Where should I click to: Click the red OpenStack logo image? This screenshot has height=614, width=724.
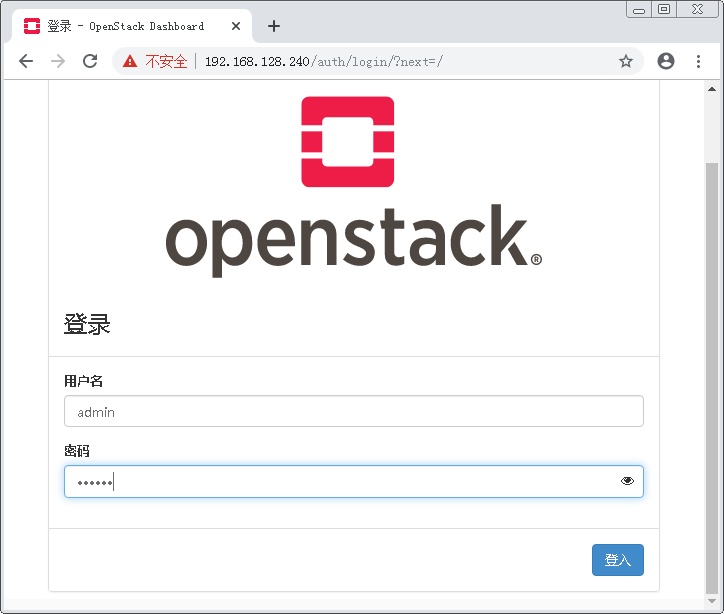click(x=348, y=142)
